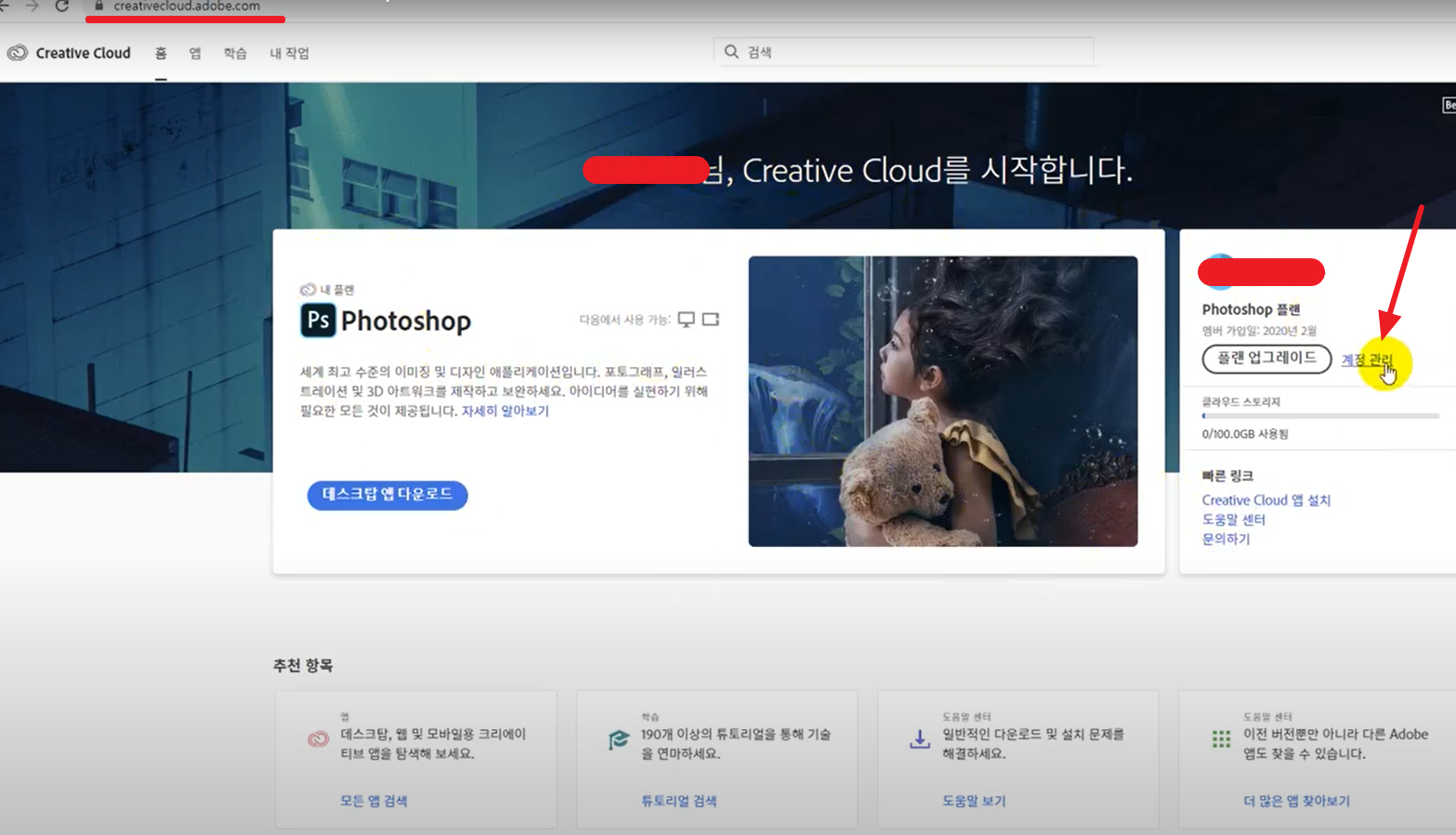The height and width of the screenshot is (835, 1456).
Task: Reload the page with browser refresh icon
Action: pyautogui.click(x=62, y=6)
